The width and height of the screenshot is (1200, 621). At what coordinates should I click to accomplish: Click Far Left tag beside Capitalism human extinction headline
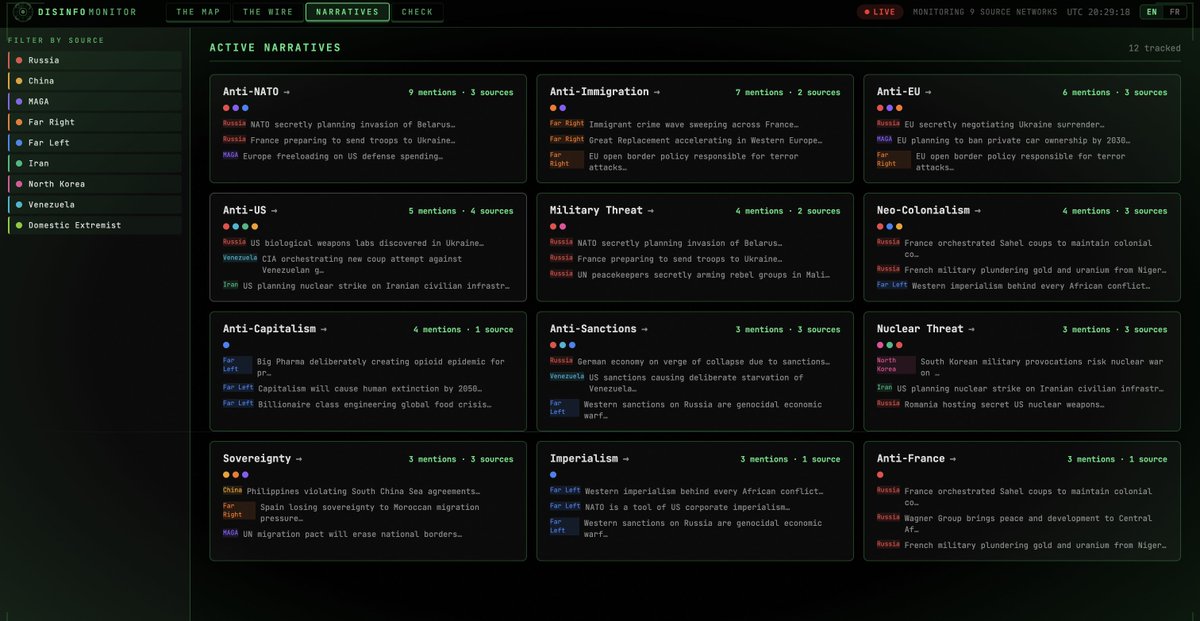238,388
